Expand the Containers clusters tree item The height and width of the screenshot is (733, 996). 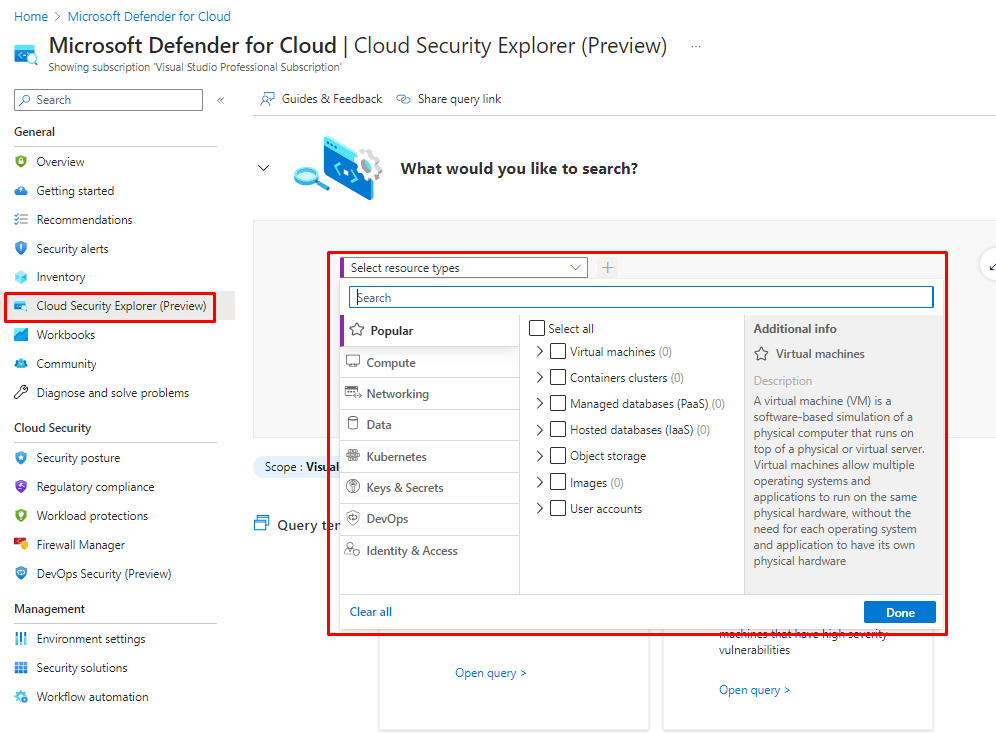540,378
